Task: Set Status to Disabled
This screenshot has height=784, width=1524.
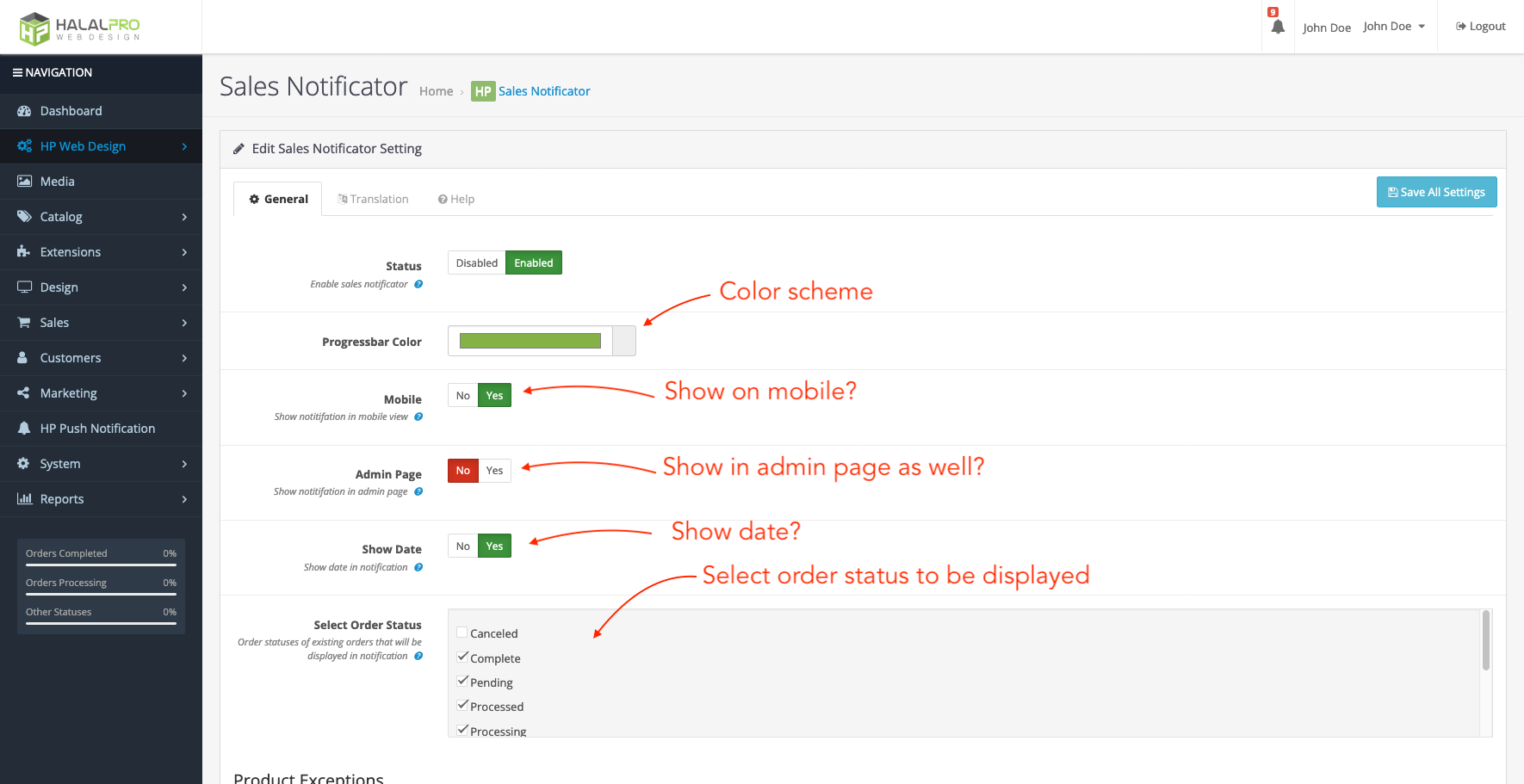Action: pyautogui.click(x=476, y=263)
